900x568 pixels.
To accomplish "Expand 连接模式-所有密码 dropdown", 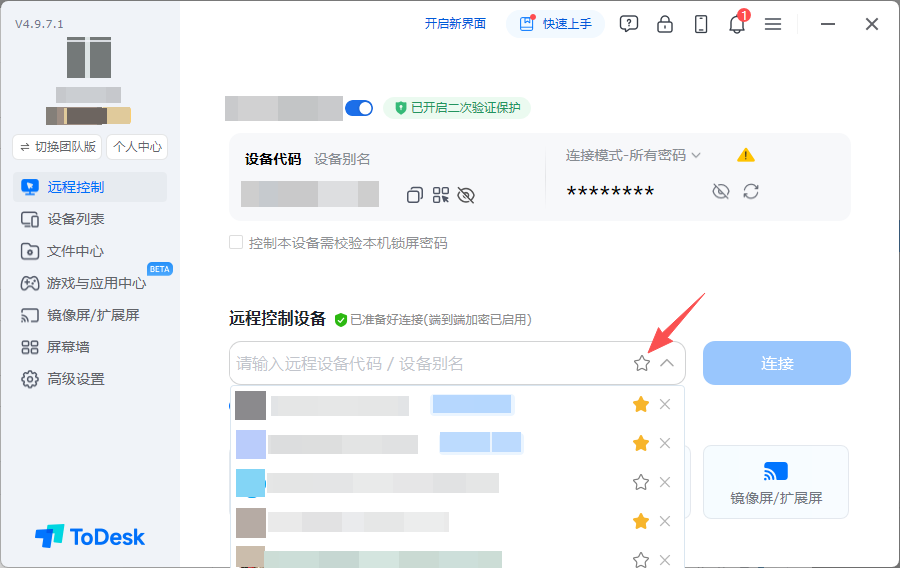I will (x=633, y=155).
